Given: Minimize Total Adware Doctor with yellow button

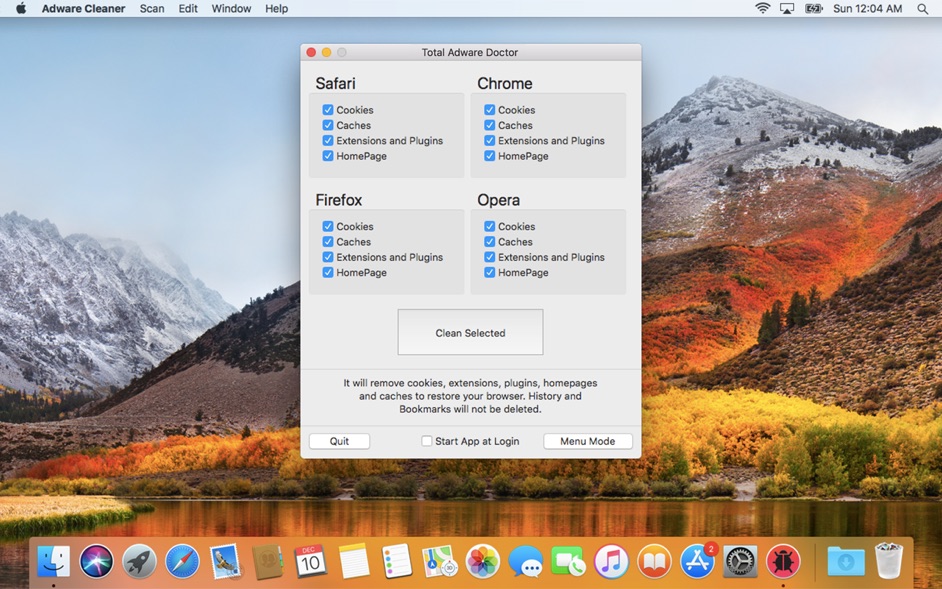Looking at the screenshot, I should click(326, 52).
